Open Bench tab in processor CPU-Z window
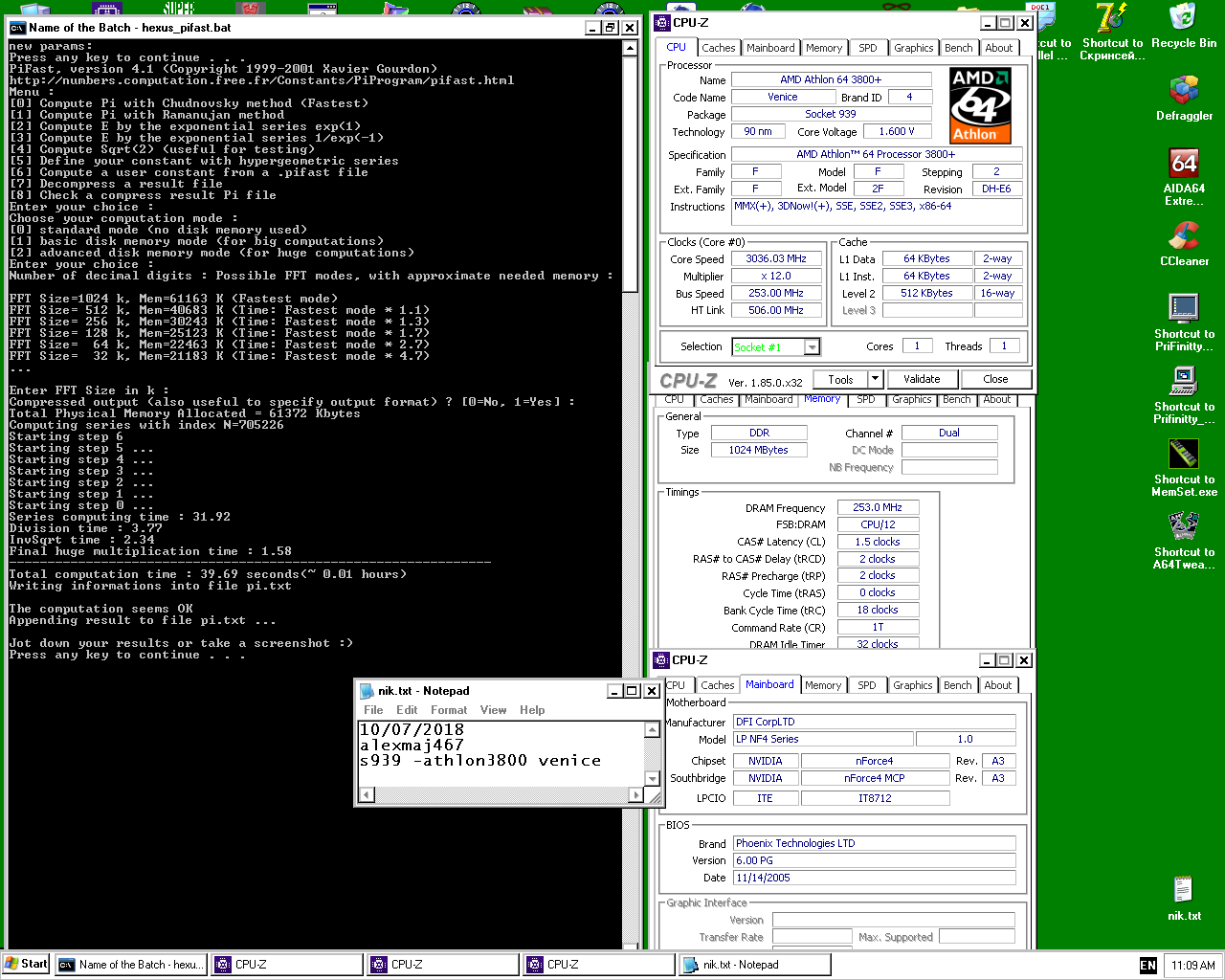 pyautogui.click(x=958, y=48)
